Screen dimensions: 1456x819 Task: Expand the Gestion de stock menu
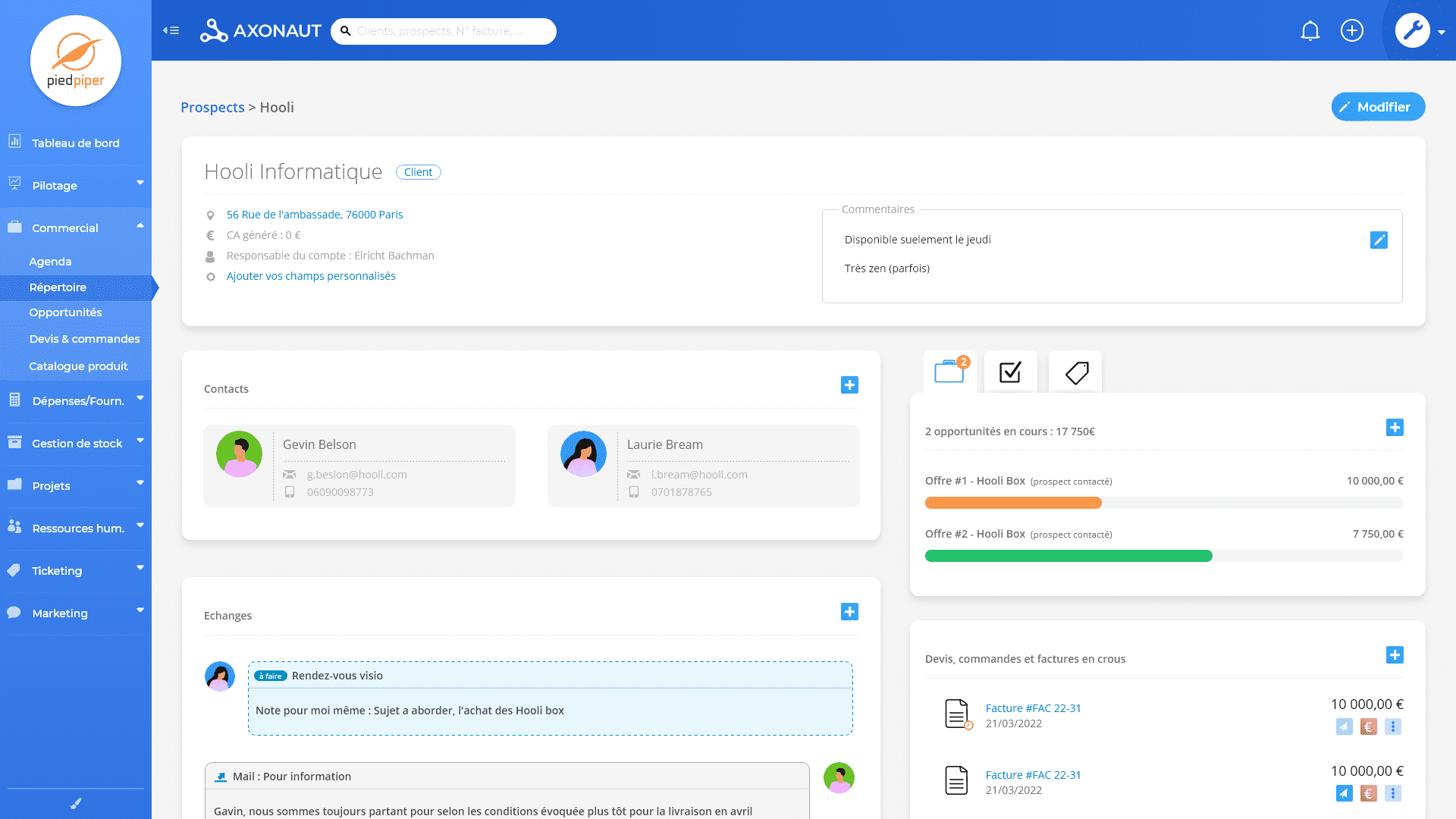point(76,444)
